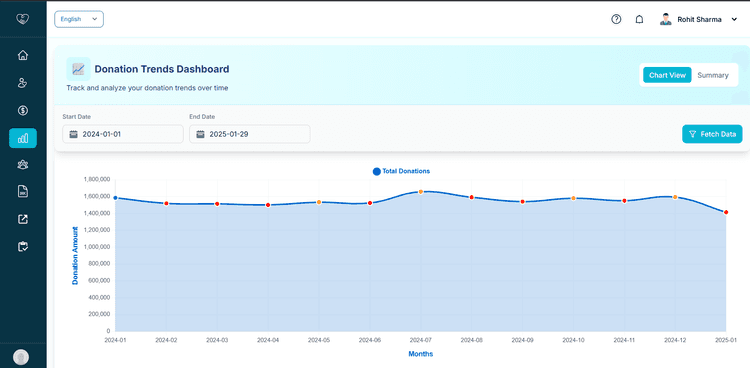
Task: Click the calendar icon in Start Date field
Action: click(73, 134)
